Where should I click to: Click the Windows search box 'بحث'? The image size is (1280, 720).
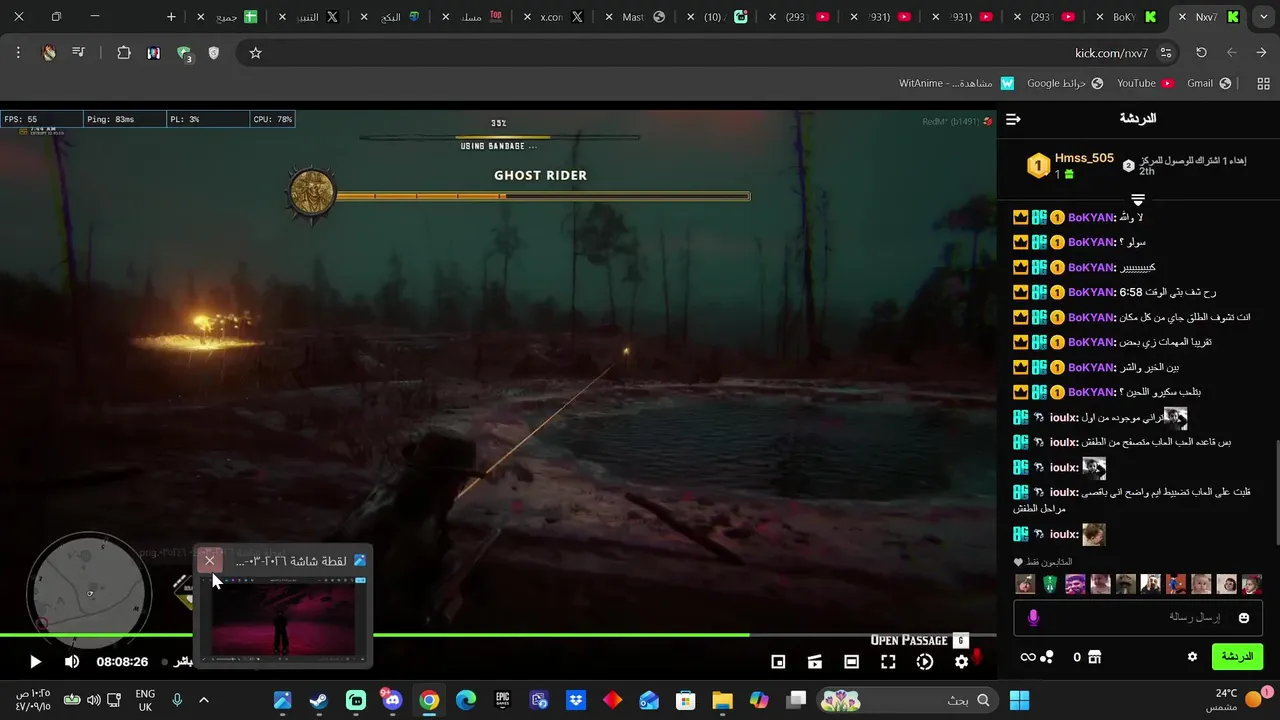(x=906, y=700)
